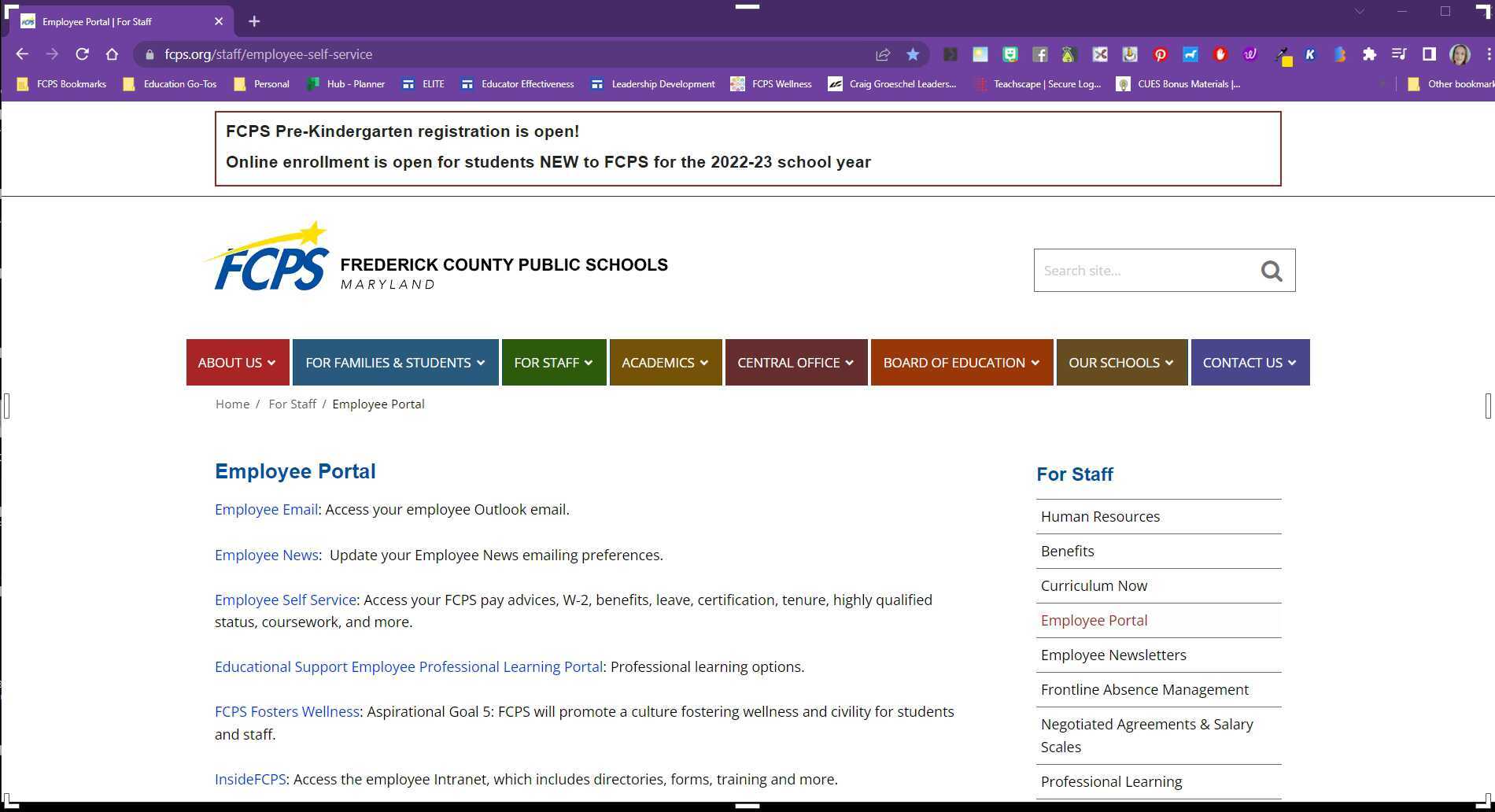This screenshot has width=1495, height=812.
Task: Click the share page icon
Action: pos(883,54)
